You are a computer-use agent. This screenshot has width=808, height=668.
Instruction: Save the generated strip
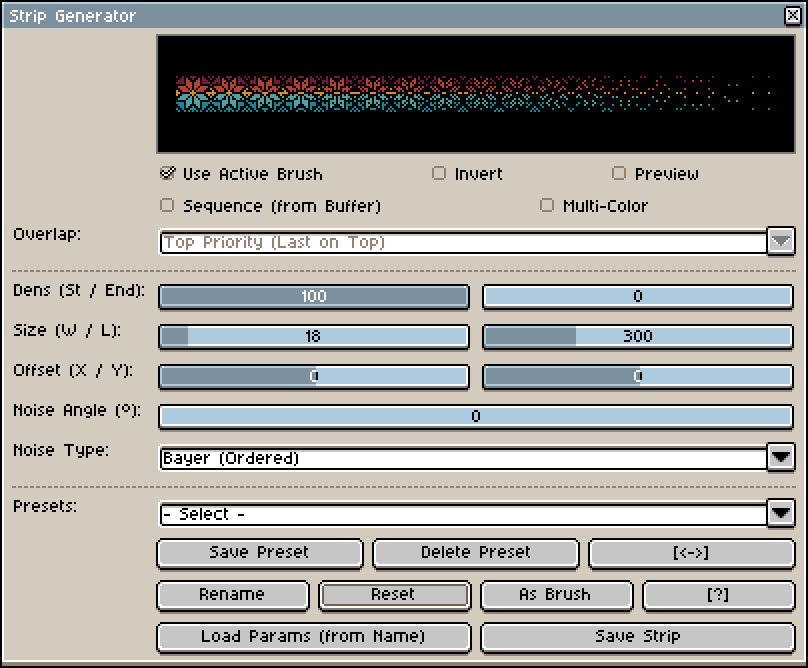[x=637, y=637]
